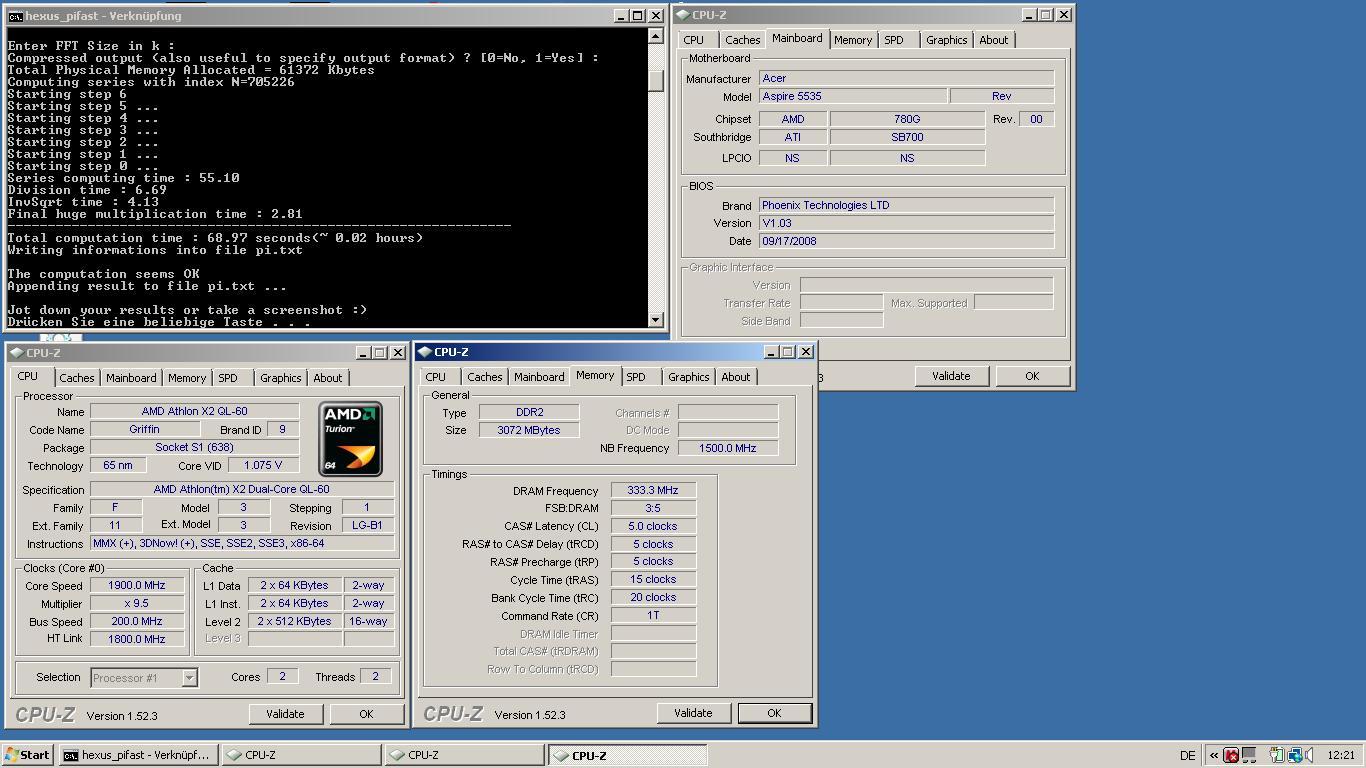
Task: Click the 12:21 tray clock
Action: click(x=1341, y=755)
